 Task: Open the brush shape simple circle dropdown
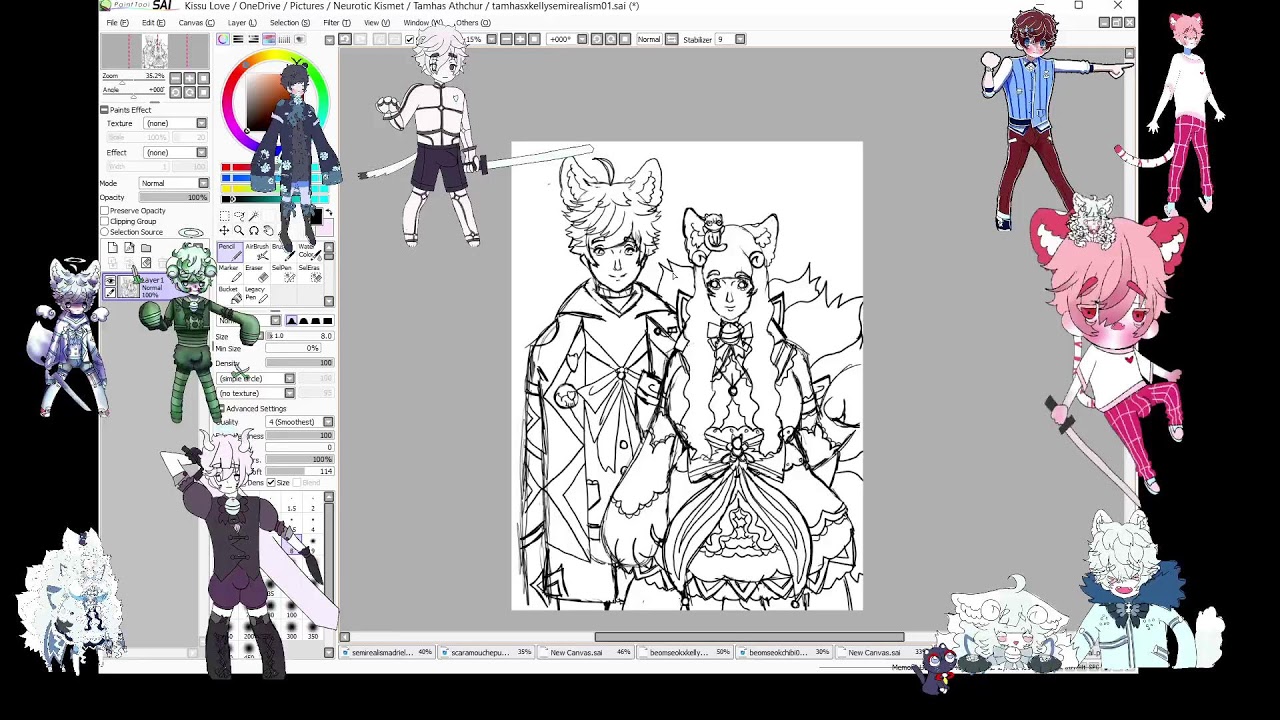point(256,378)
